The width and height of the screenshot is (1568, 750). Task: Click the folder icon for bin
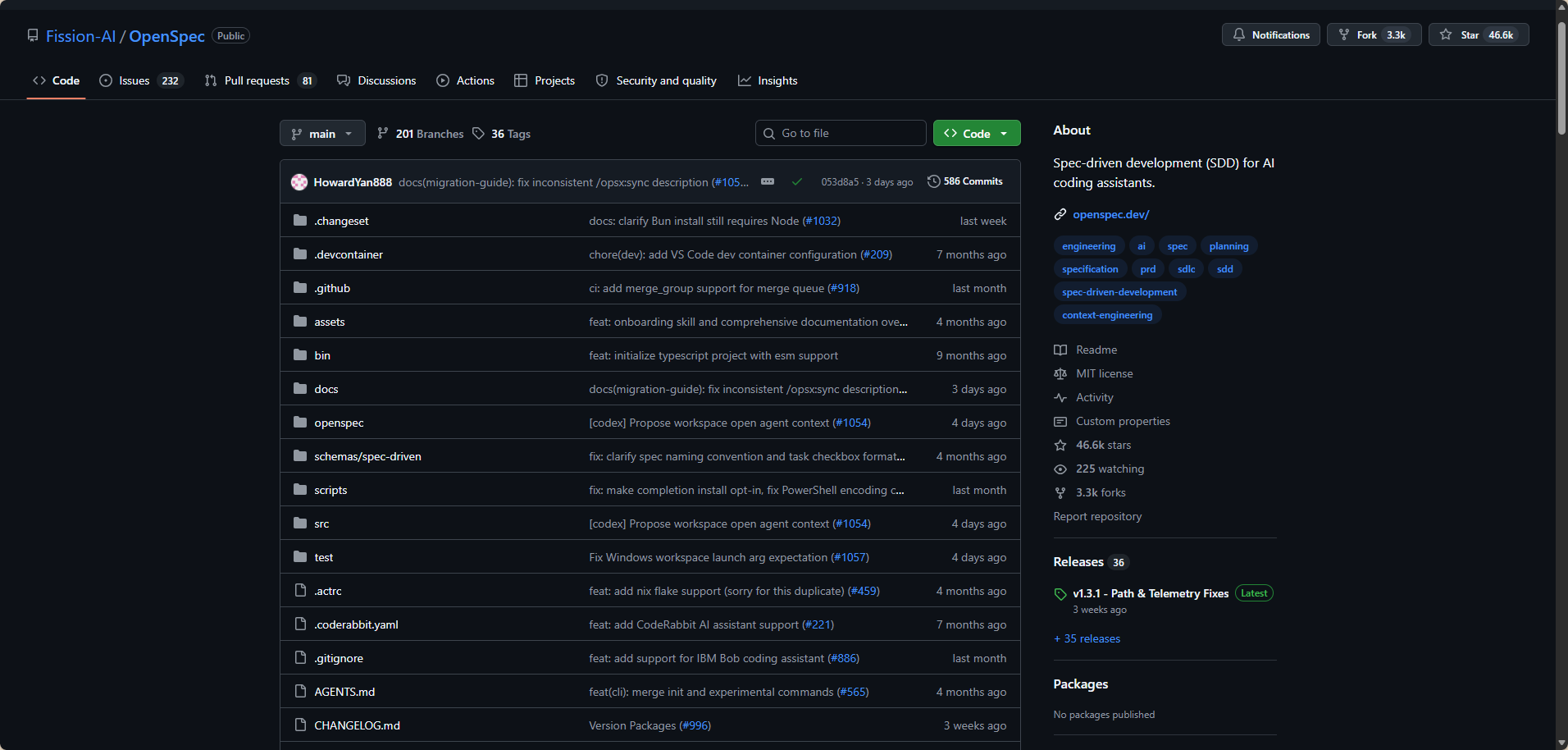pyautogui.click(x=300, y=355)
